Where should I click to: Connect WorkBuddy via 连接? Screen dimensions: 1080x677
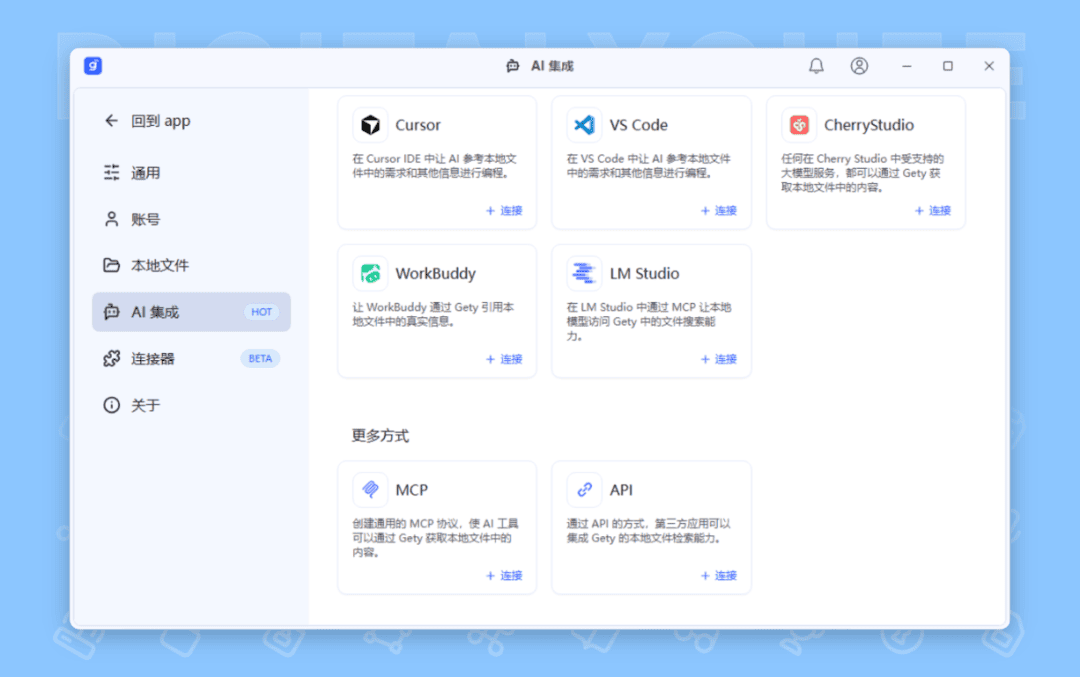(504, 360)
